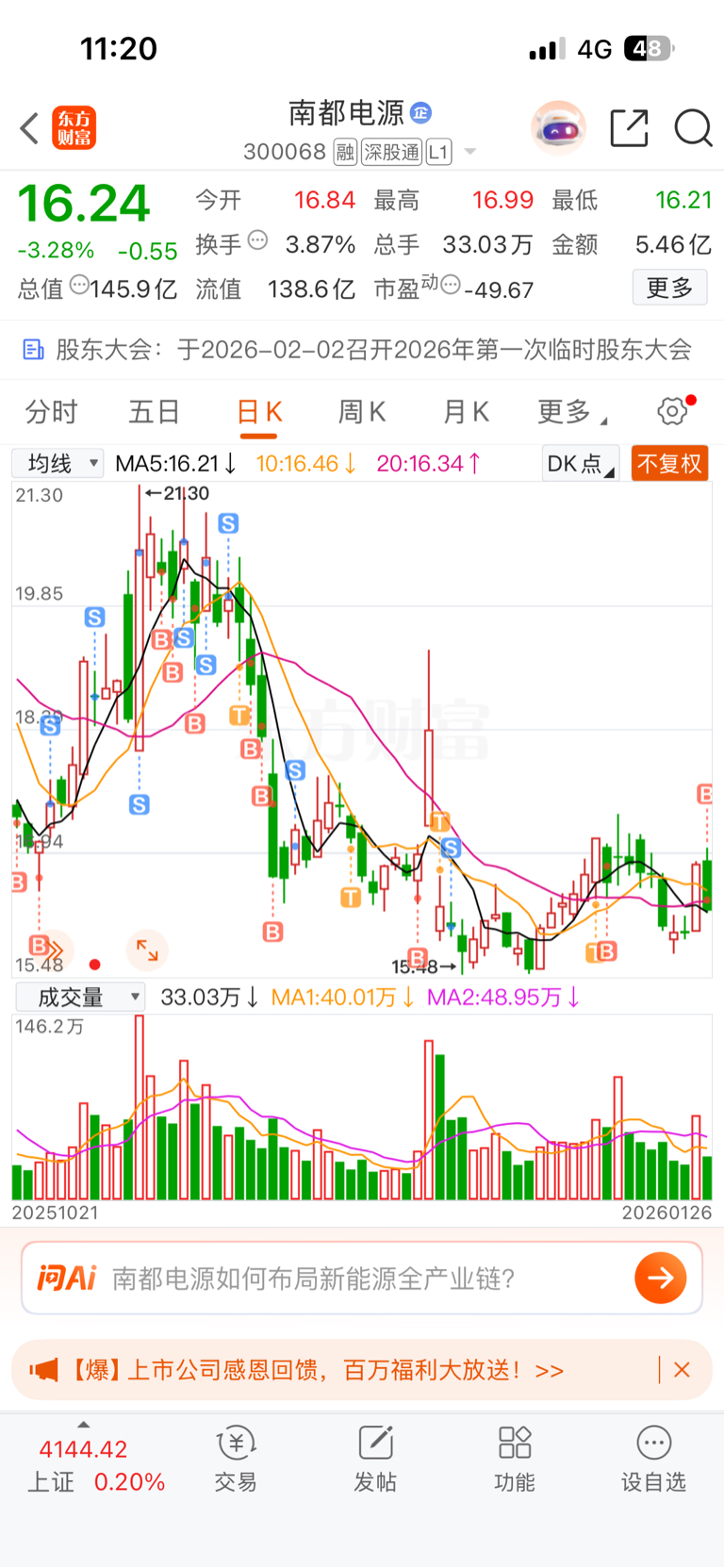Switch to 月K tab
The width and height of the screenshot is (724, 1568).
pyautogui.click(x=466, y=412)
